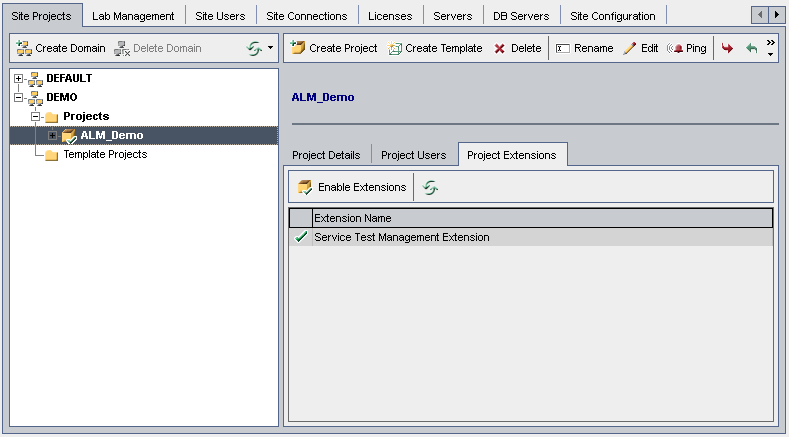Screen dimensions: 789x437
Task: Select the Projects folder text
Action: pyautogui.click(x=87, y=116)
